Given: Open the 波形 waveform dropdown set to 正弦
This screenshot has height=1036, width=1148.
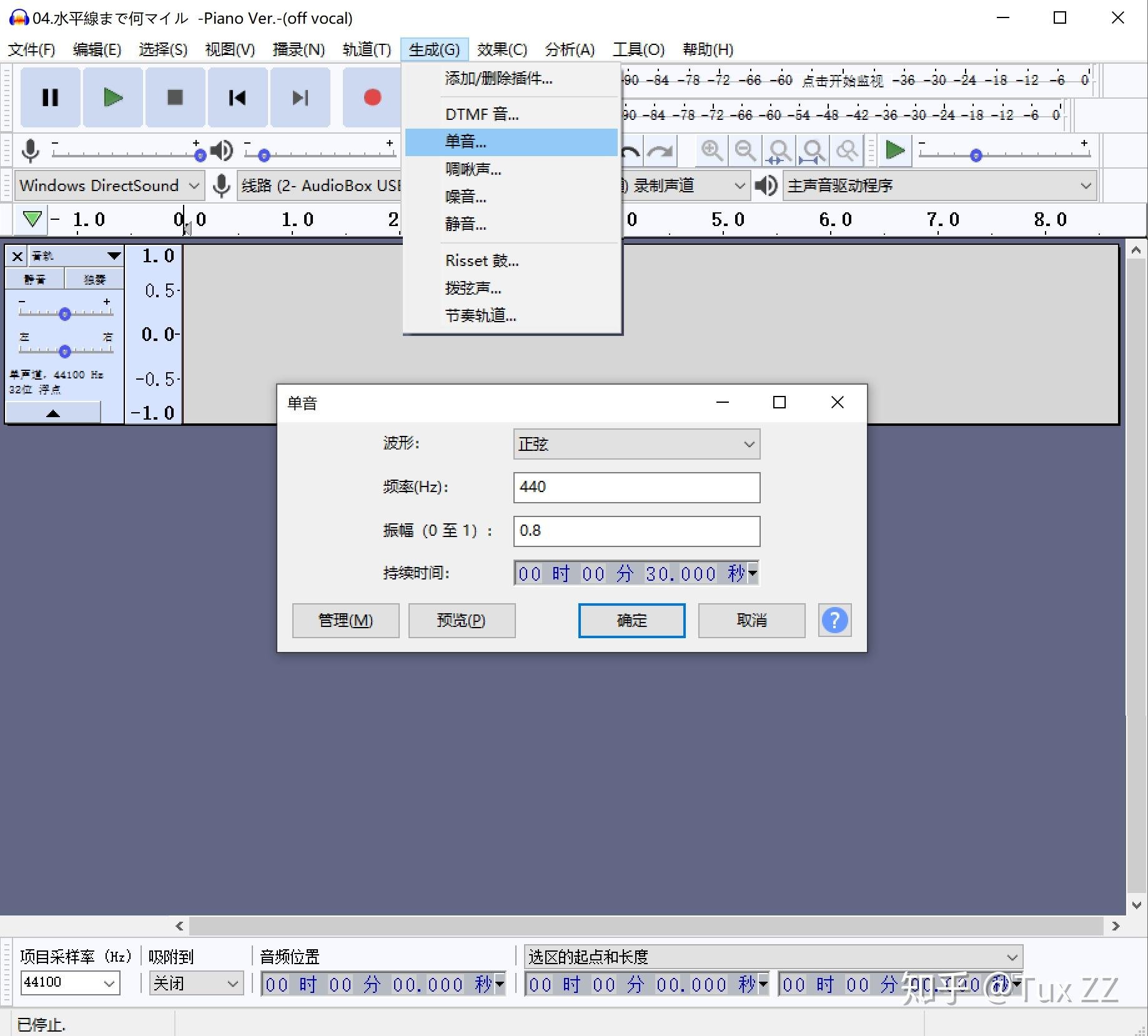Looking at the screenshot, I should pos(636,444).
